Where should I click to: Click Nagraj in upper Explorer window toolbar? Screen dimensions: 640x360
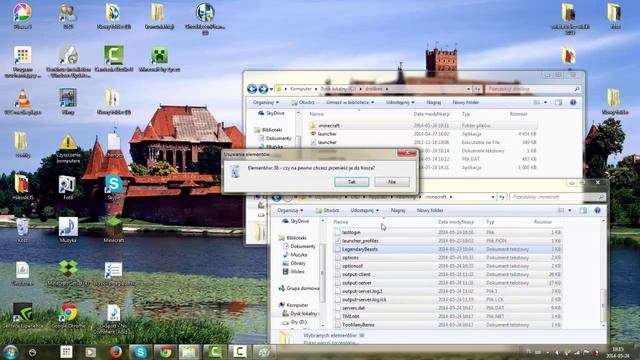point(433,102)
